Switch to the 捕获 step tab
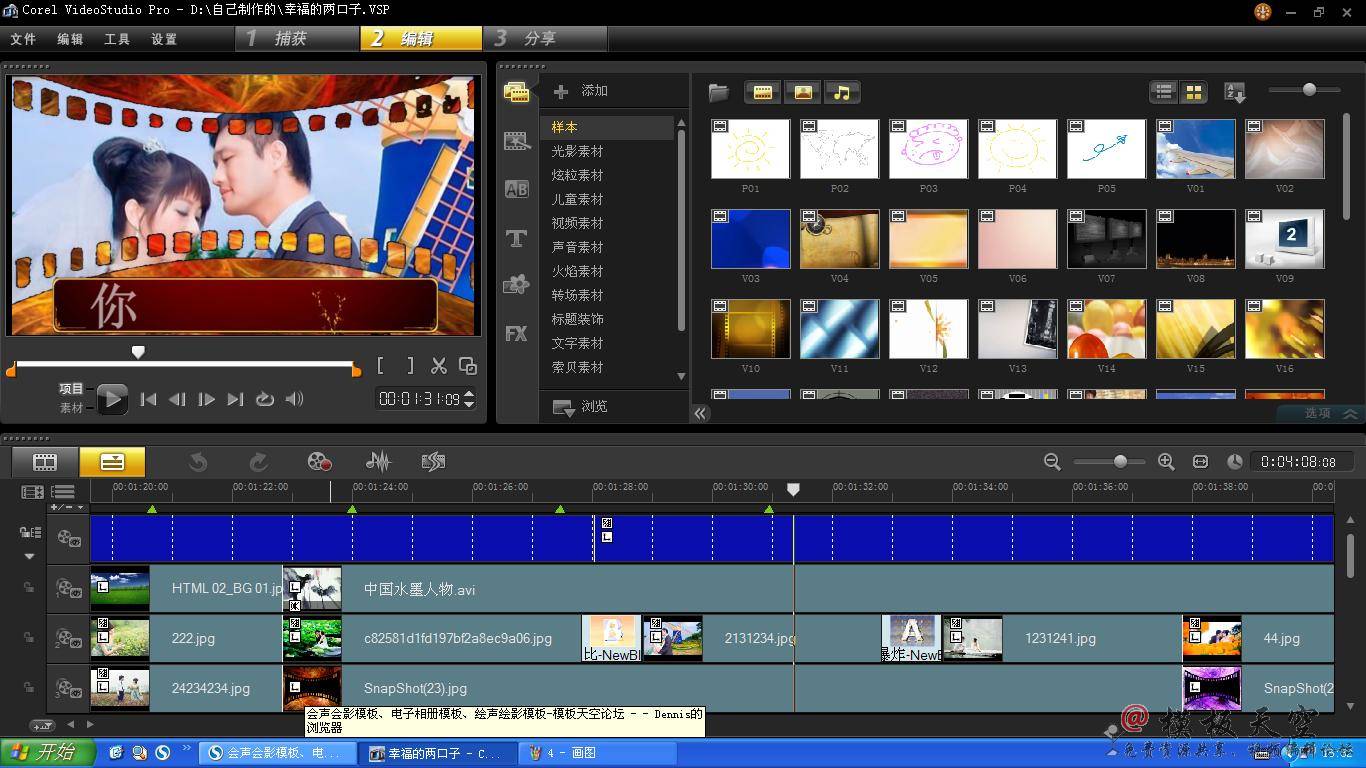 tap(297, 38)
